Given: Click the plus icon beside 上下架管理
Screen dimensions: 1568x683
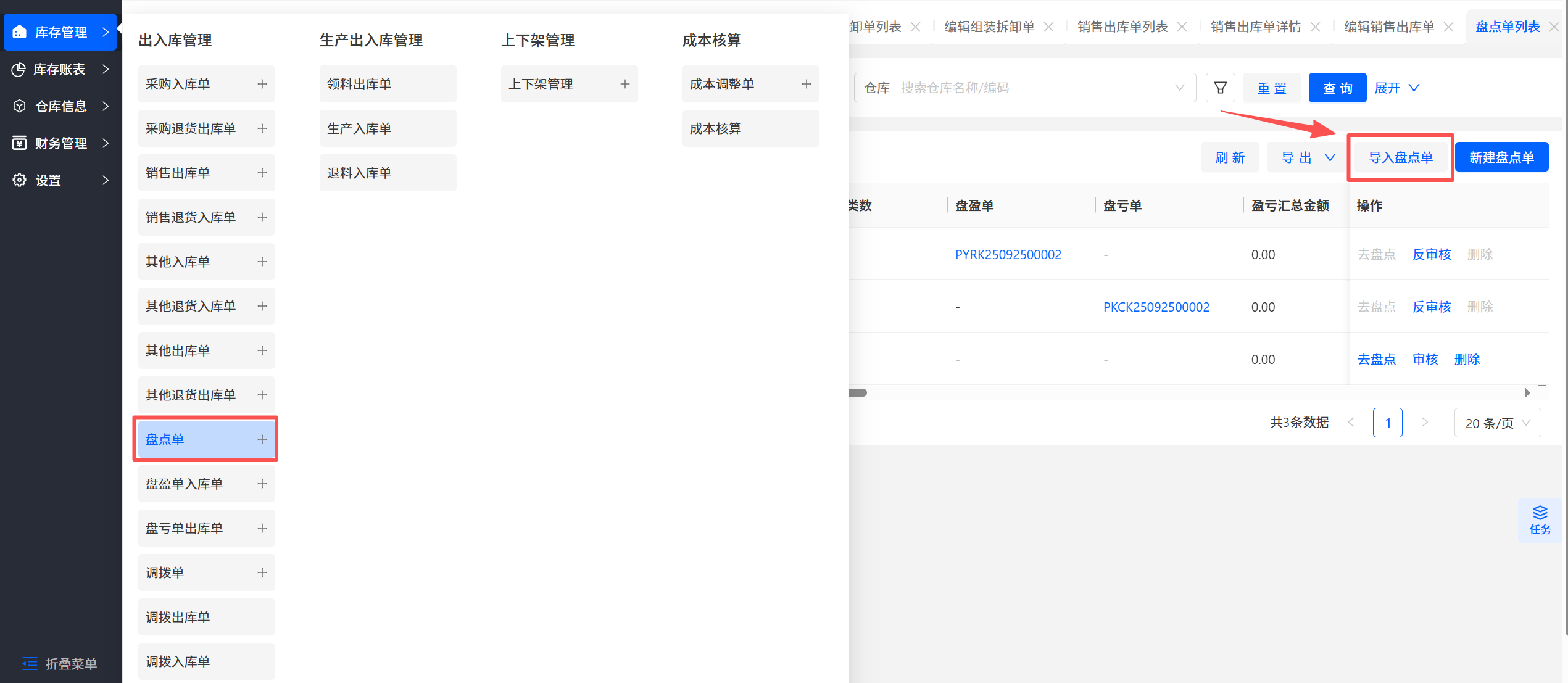Looking at the screenshot, I should [624, 84].
